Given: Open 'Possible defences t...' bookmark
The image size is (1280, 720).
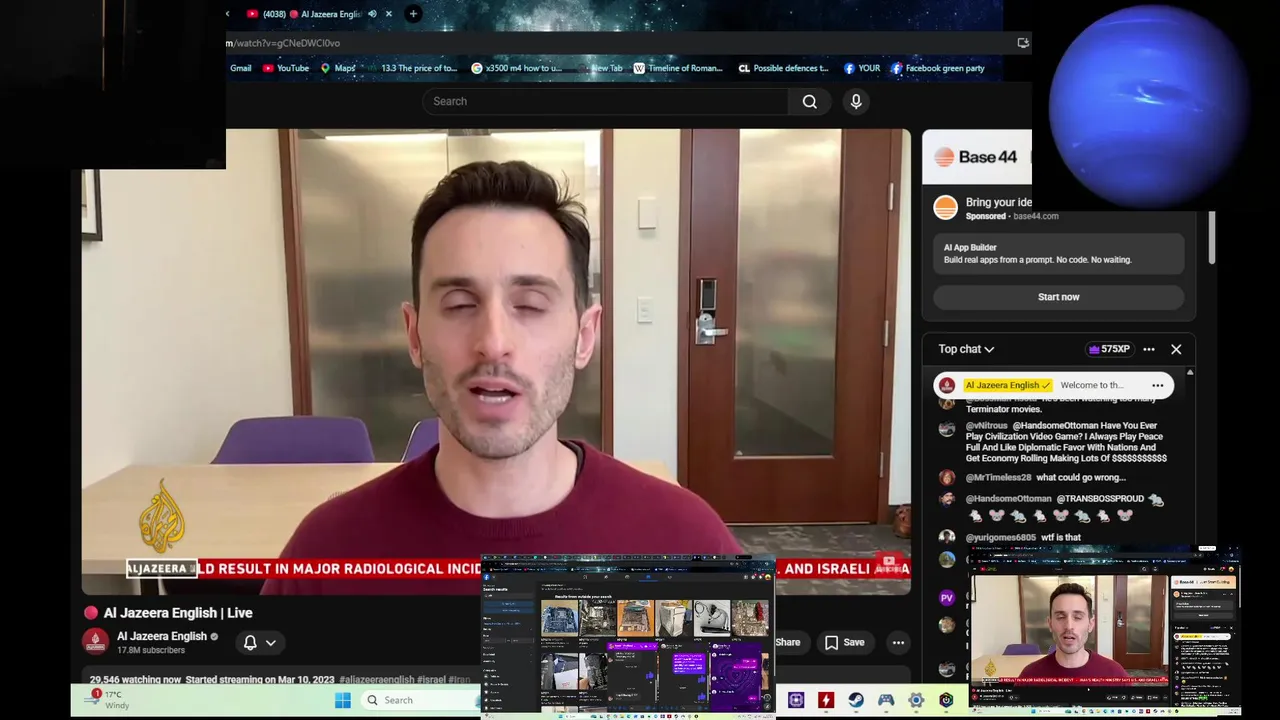Looking at the screenshot, I should tap(783, 68).
